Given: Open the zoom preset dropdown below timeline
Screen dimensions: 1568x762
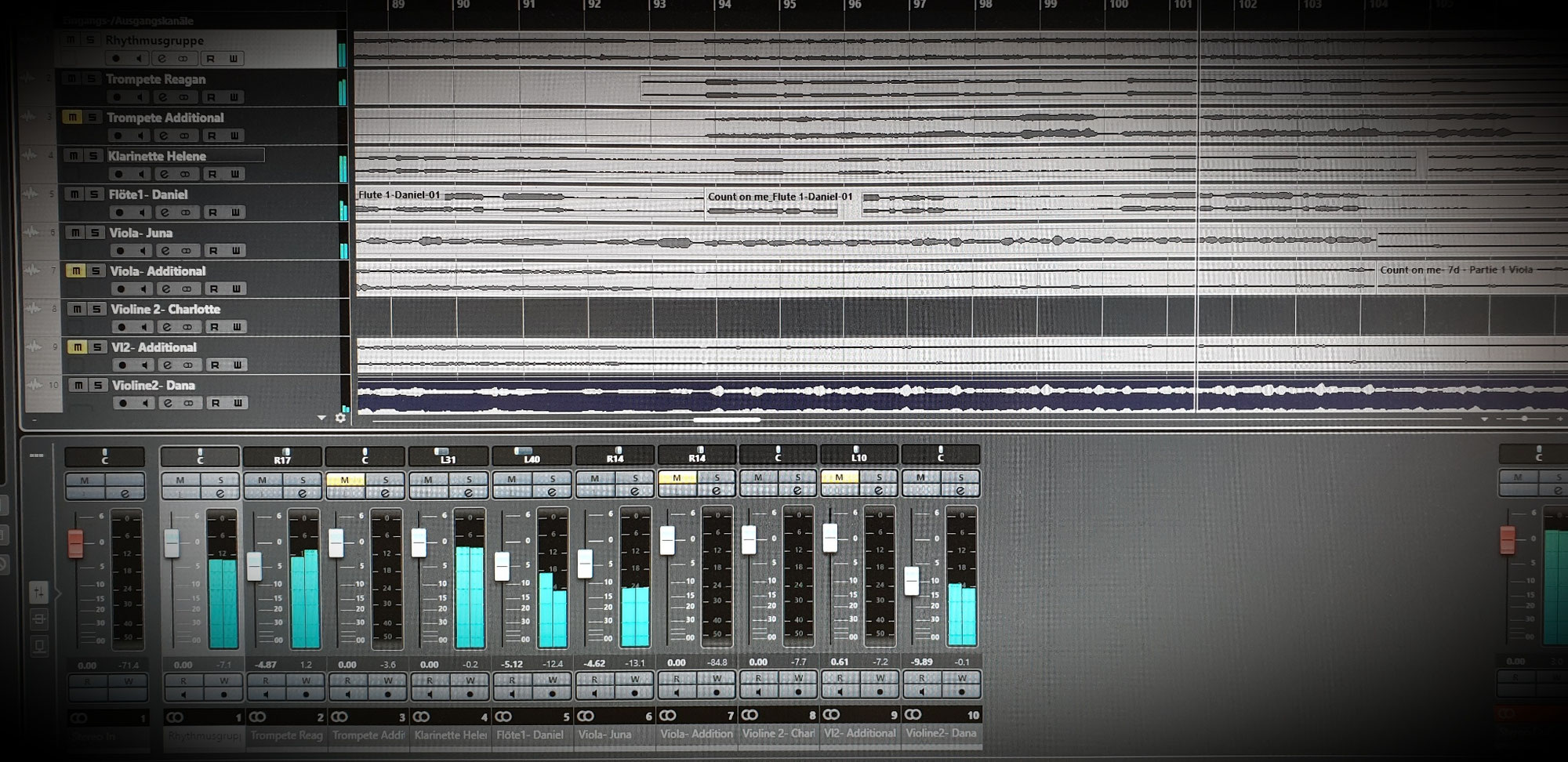Looking at the screenshot, I should coord(1484,420).
